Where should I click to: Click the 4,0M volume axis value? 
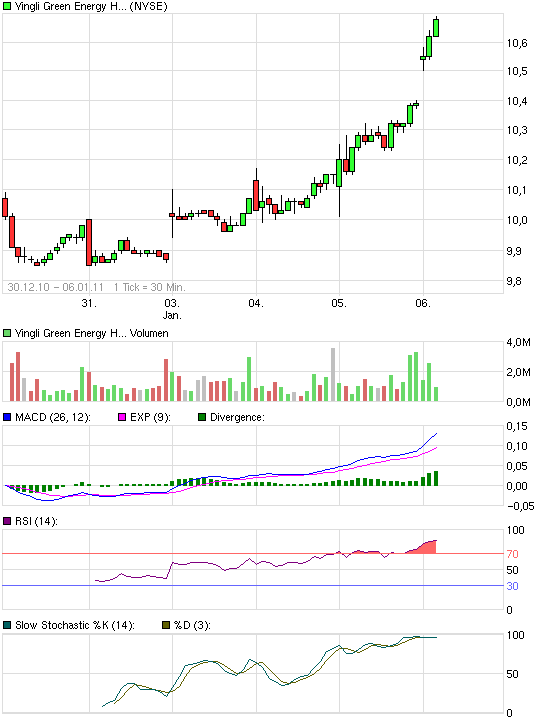(x=518, y=342)
